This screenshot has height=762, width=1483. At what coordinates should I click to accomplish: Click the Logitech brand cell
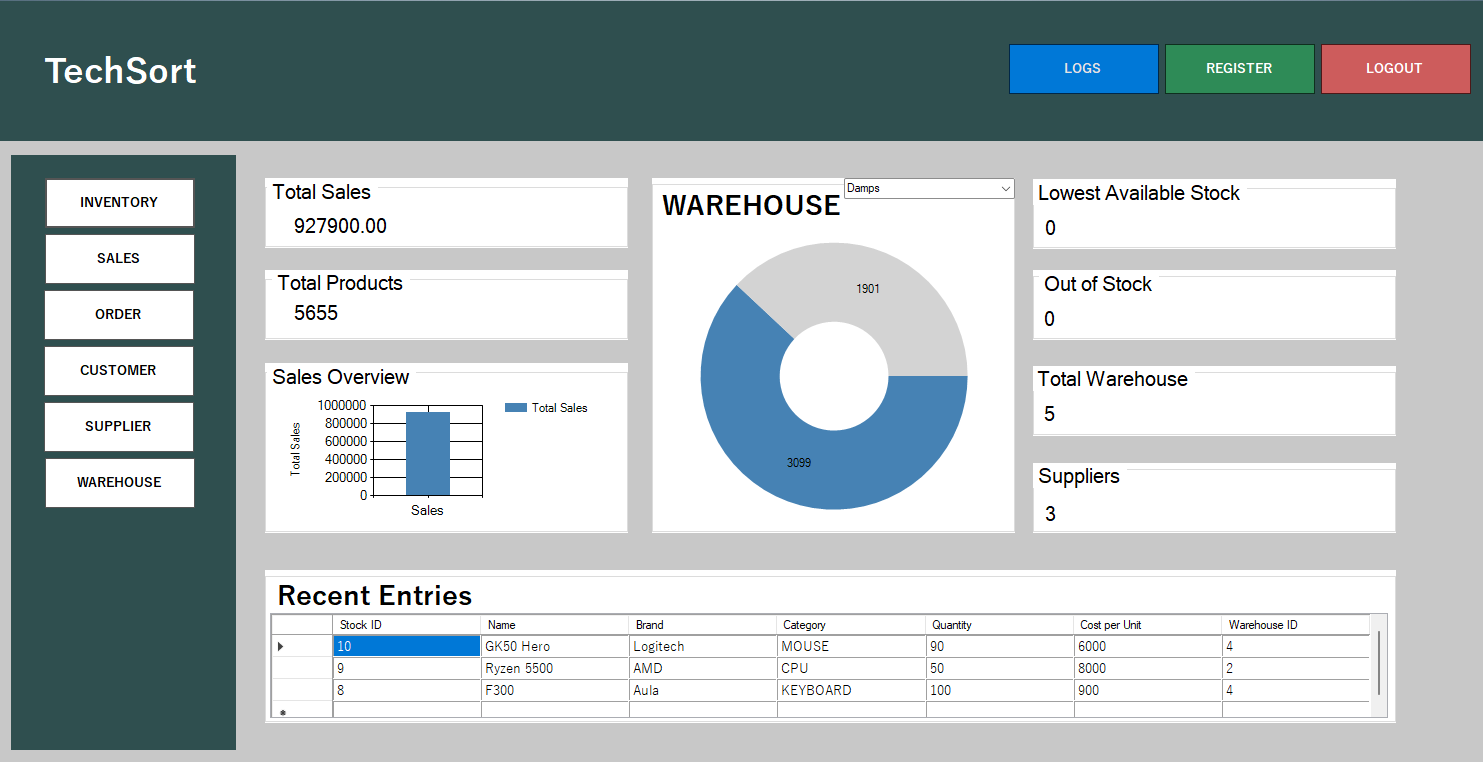[703, 647]
